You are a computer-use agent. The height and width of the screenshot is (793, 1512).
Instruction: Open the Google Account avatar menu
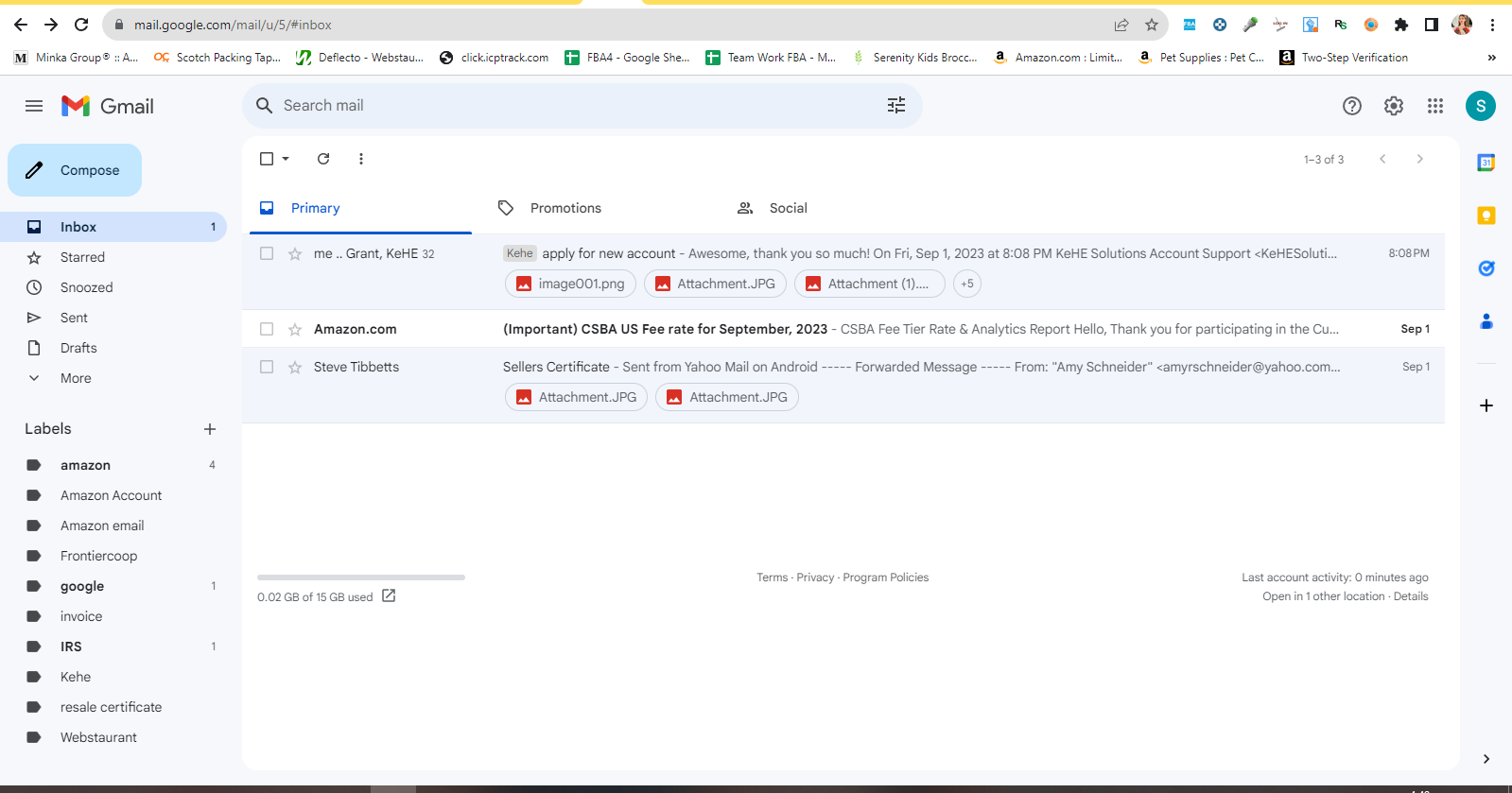pyautogui.click(x=1481, y=106)
